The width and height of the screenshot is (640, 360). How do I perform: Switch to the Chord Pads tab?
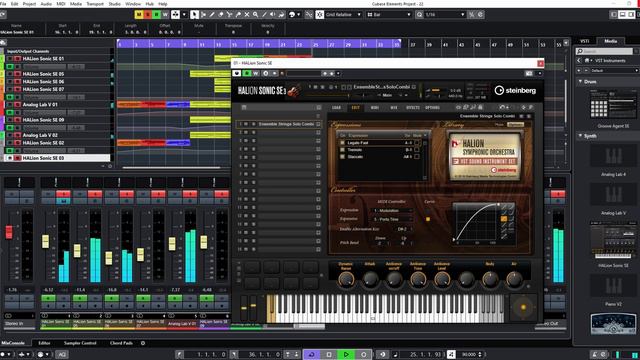[x=121, y=343]
